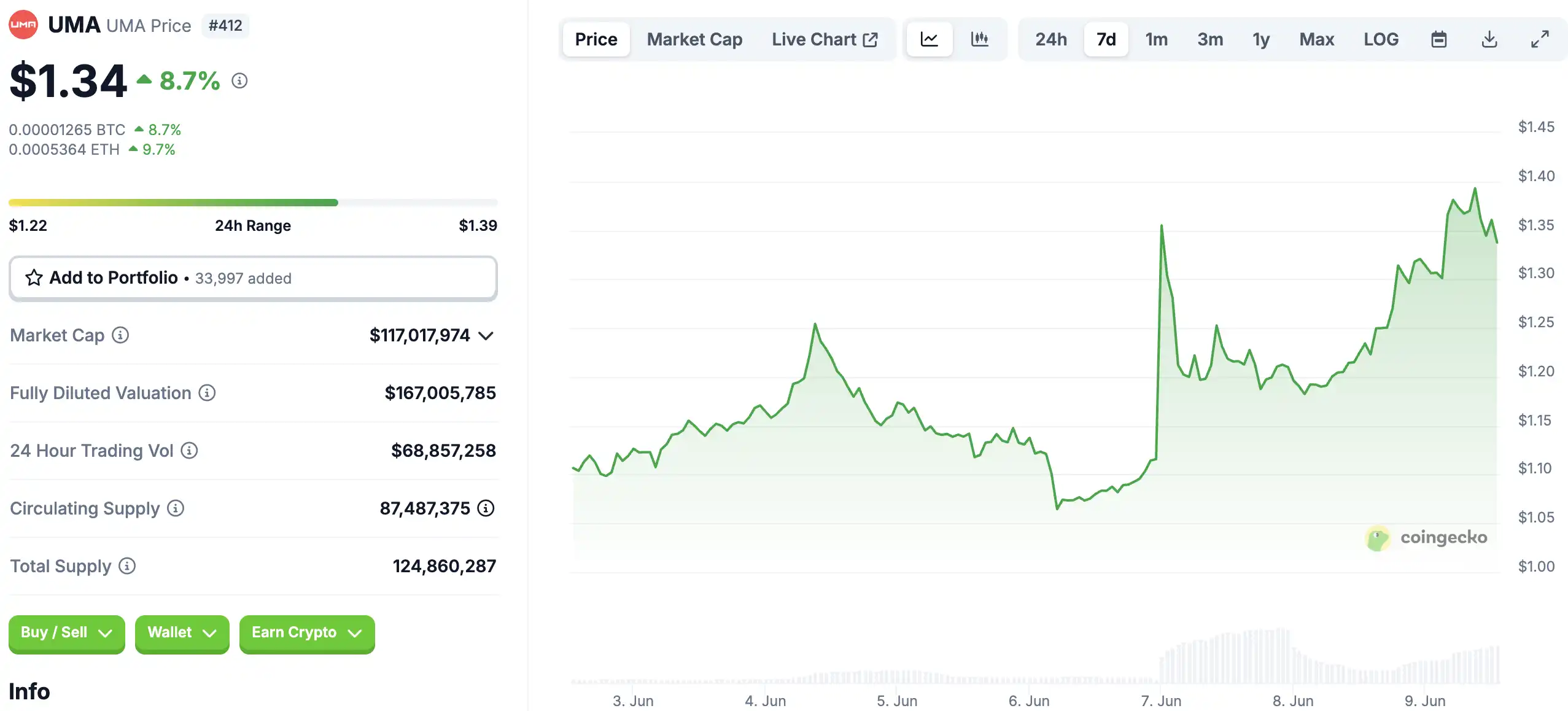Image resolution: width=1568 pixels, height=711 pixels.
Task: Click the 24 Hour Trading Vol info icon
Action: click(189, 451)
